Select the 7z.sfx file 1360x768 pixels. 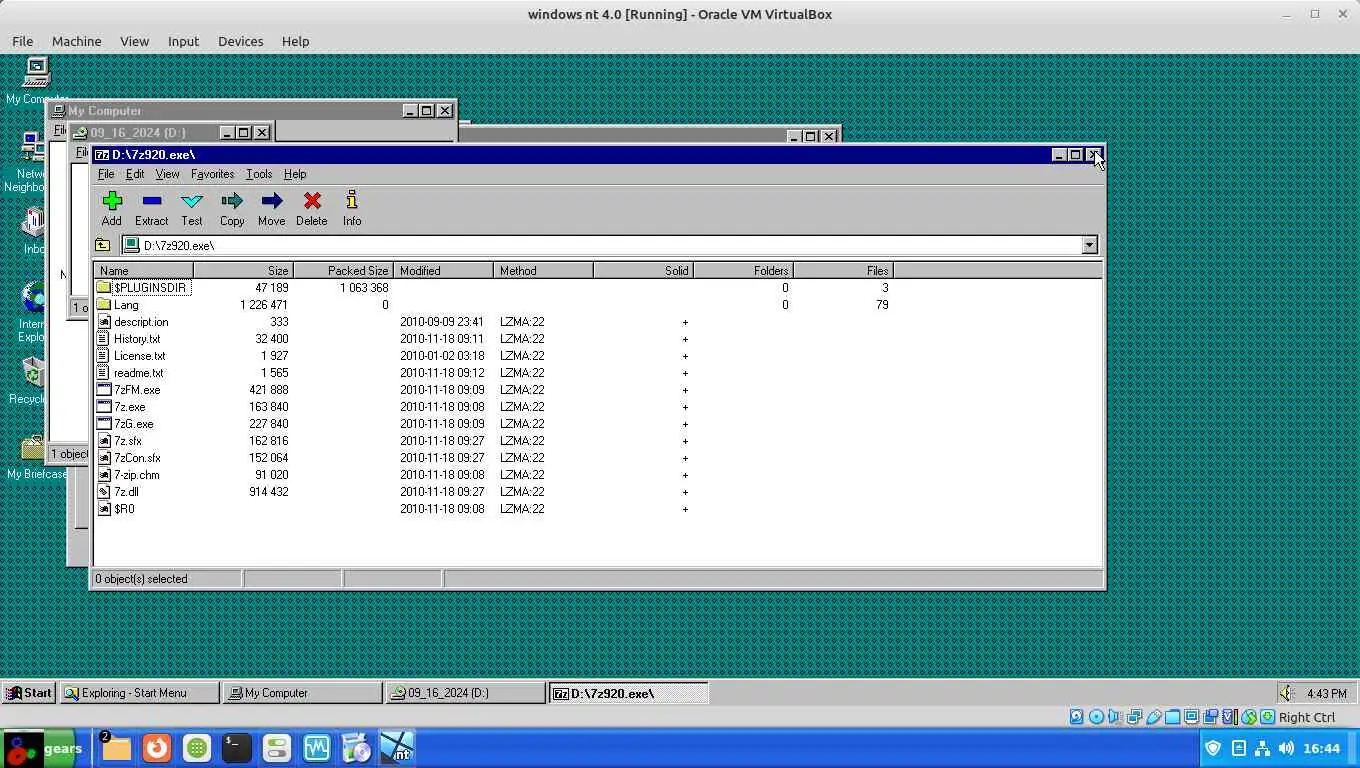[127, 441]
